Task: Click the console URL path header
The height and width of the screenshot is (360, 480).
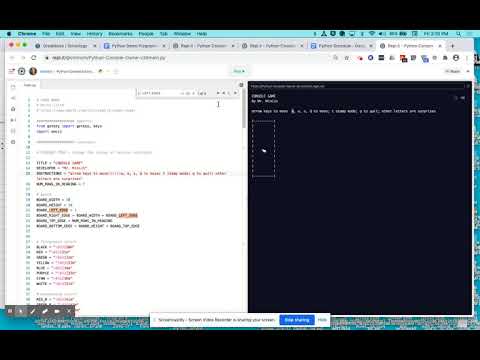Action: click(x=287, y=86)
